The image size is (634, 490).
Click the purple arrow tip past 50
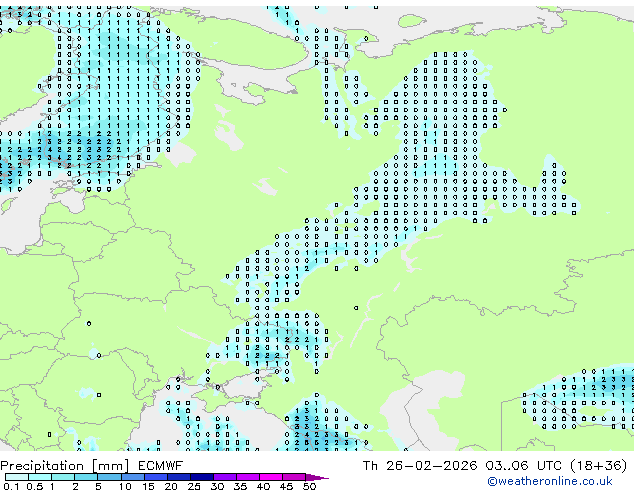(317, 477)
